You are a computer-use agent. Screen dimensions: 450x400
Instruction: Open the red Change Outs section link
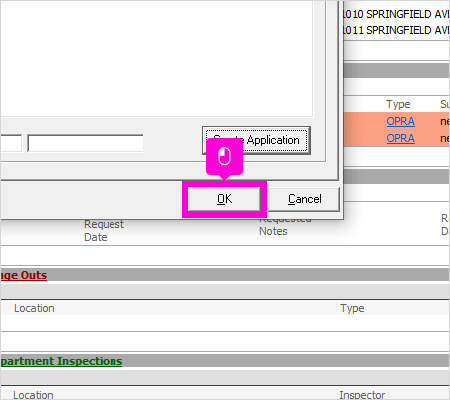[x=23, y=275]
